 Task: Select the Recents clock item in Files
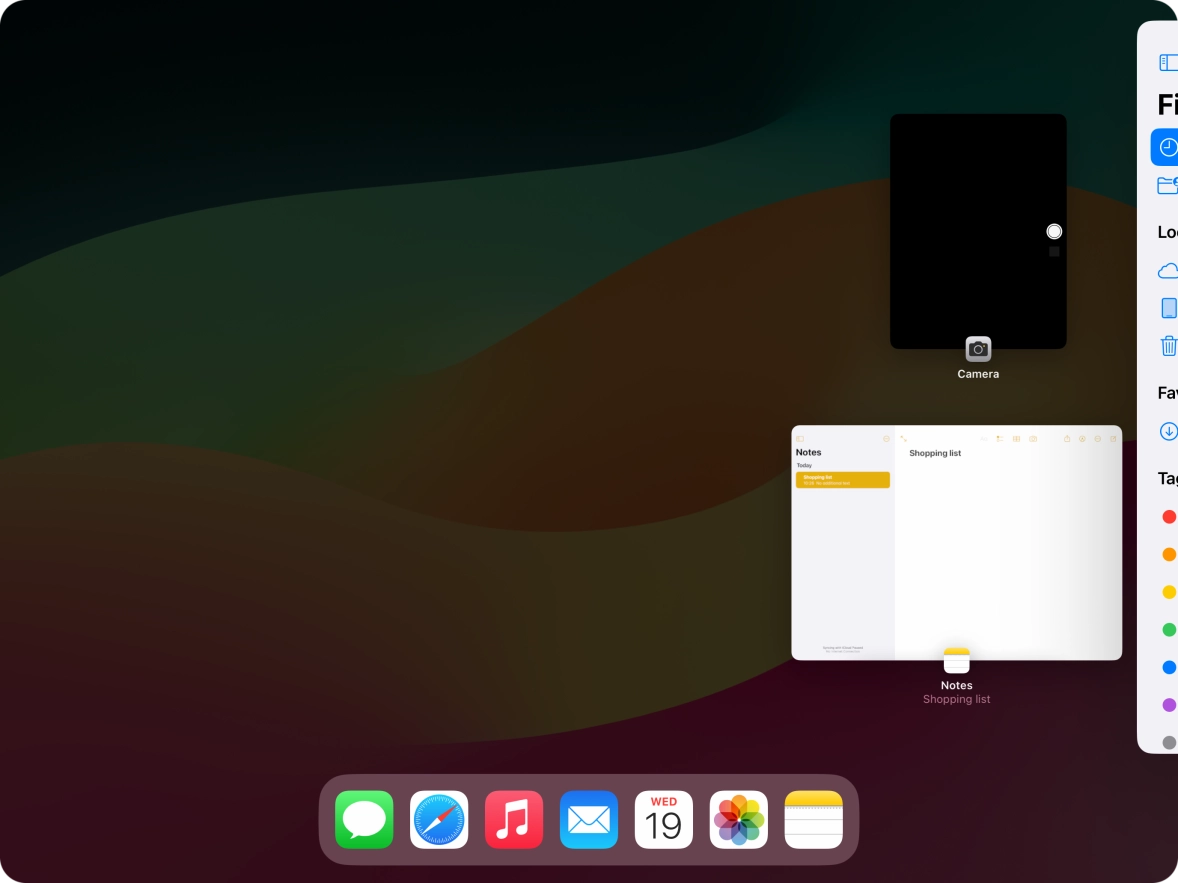(1167, 147)
